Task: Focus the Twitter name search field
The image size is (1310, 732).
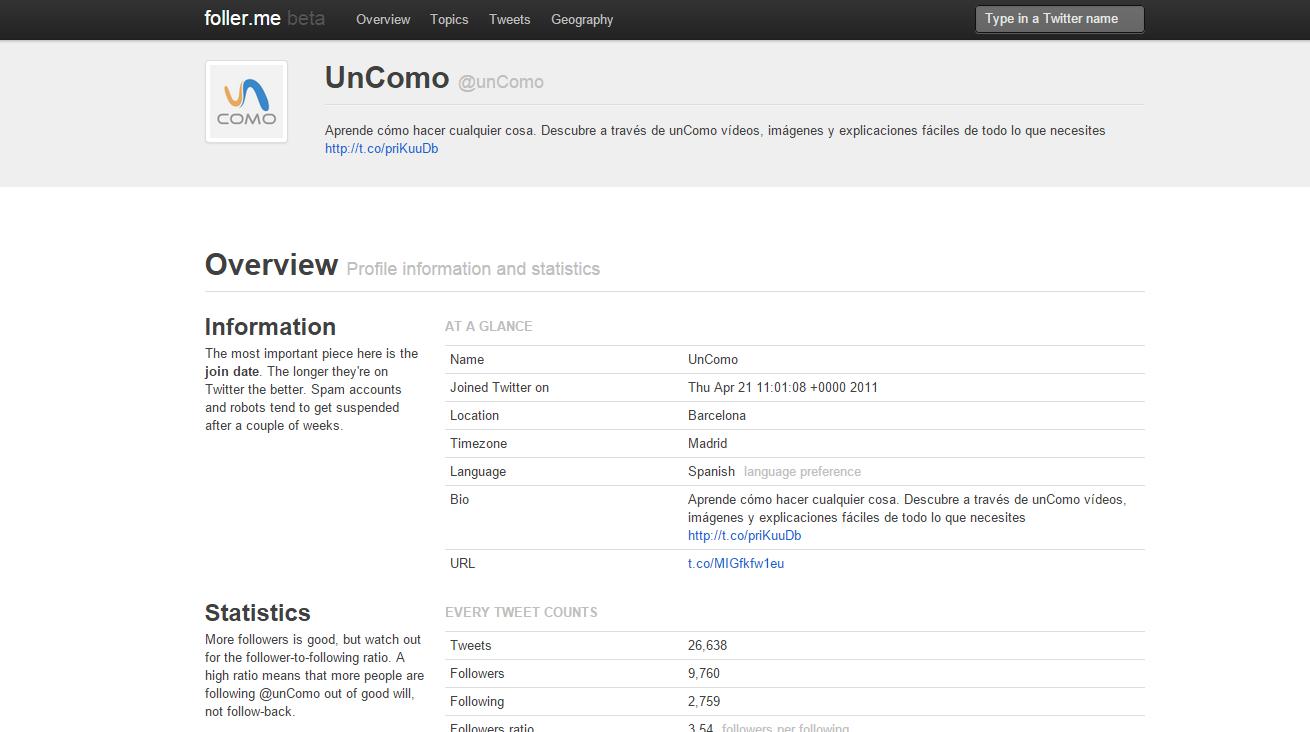Action: coord(1059,19)
